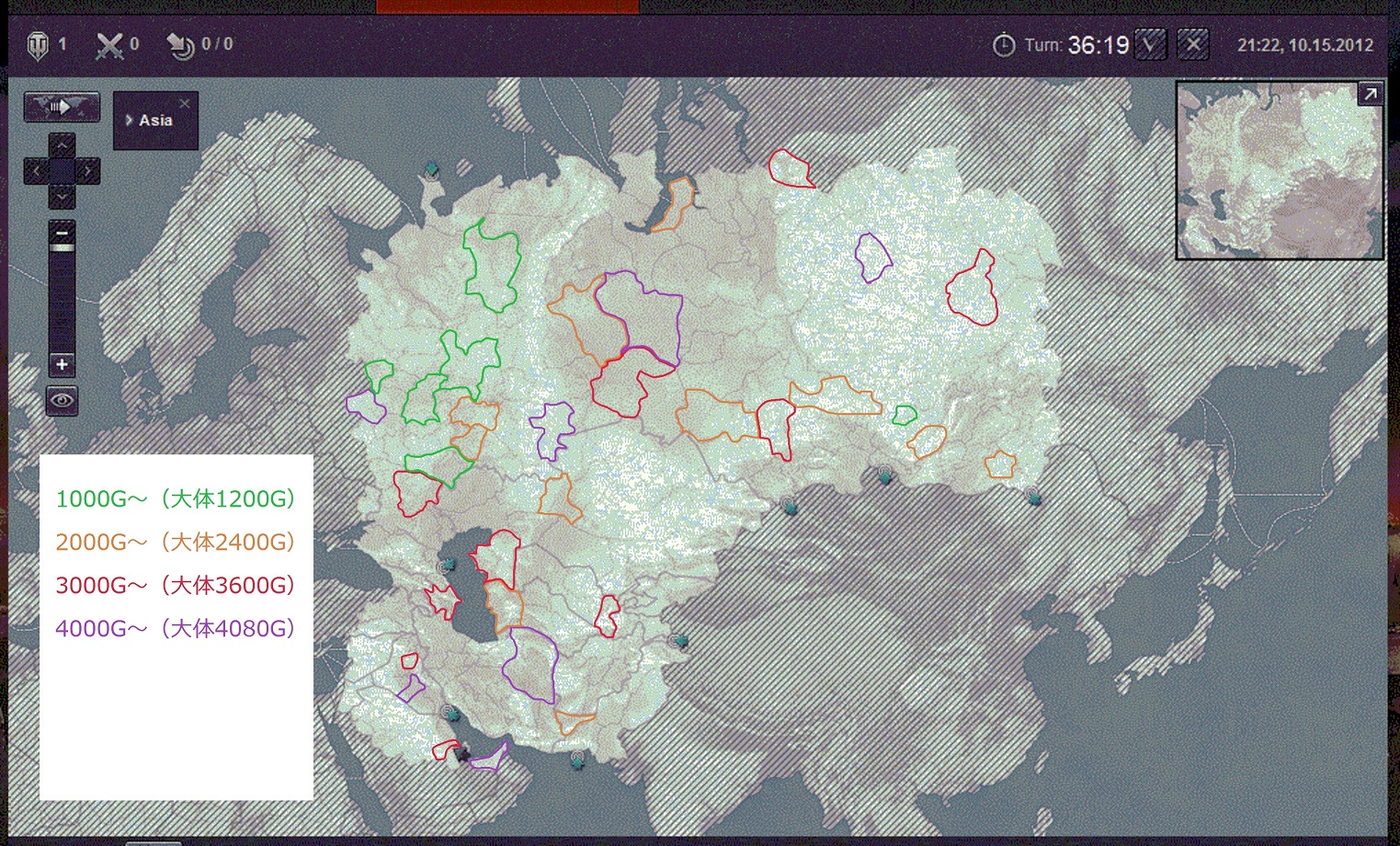
Task: Pan the map left with the arrow
Action: pyautogui.click(x=36, y=171)
